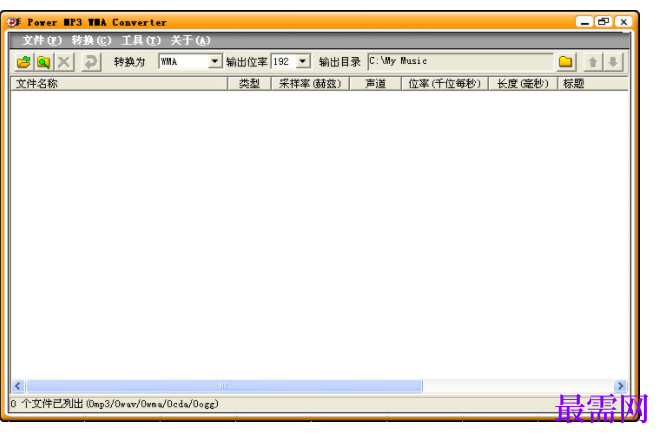Click the scrollbar right arrow
Image resolution: width=667 pixels, height=440 pixels.
pos(620,386)
